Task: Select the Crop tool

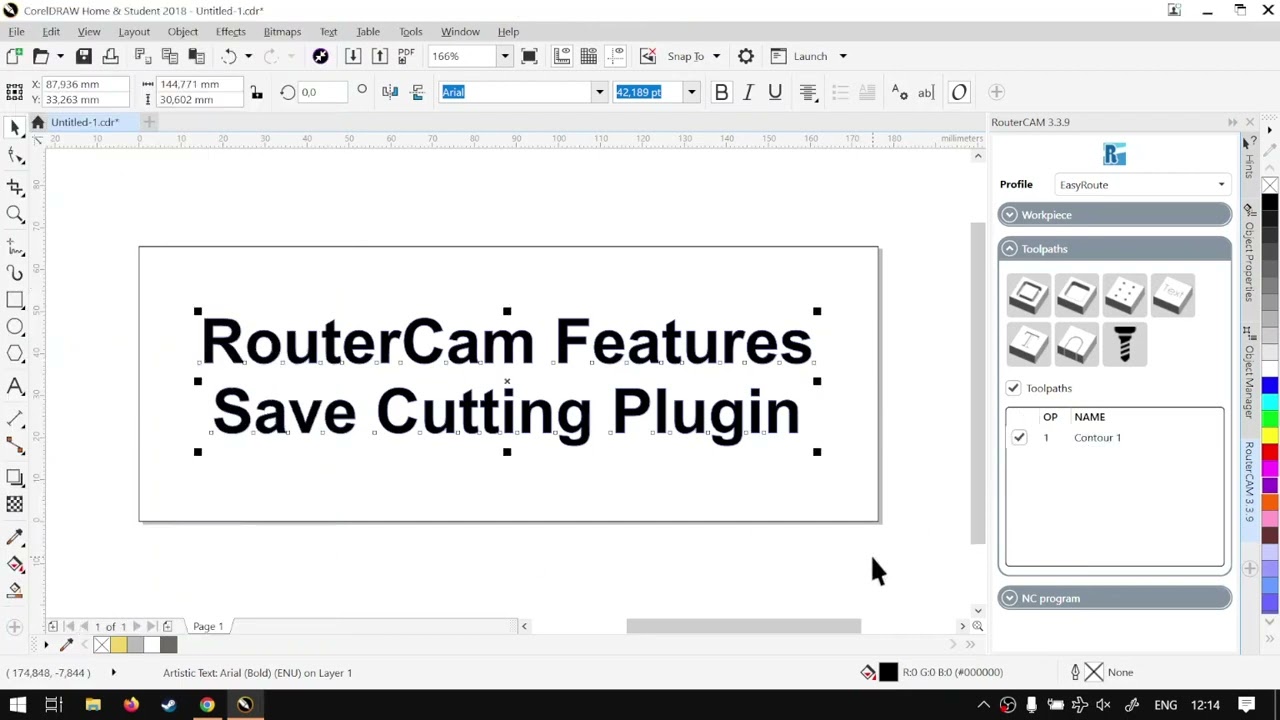Action: (15, 187)
